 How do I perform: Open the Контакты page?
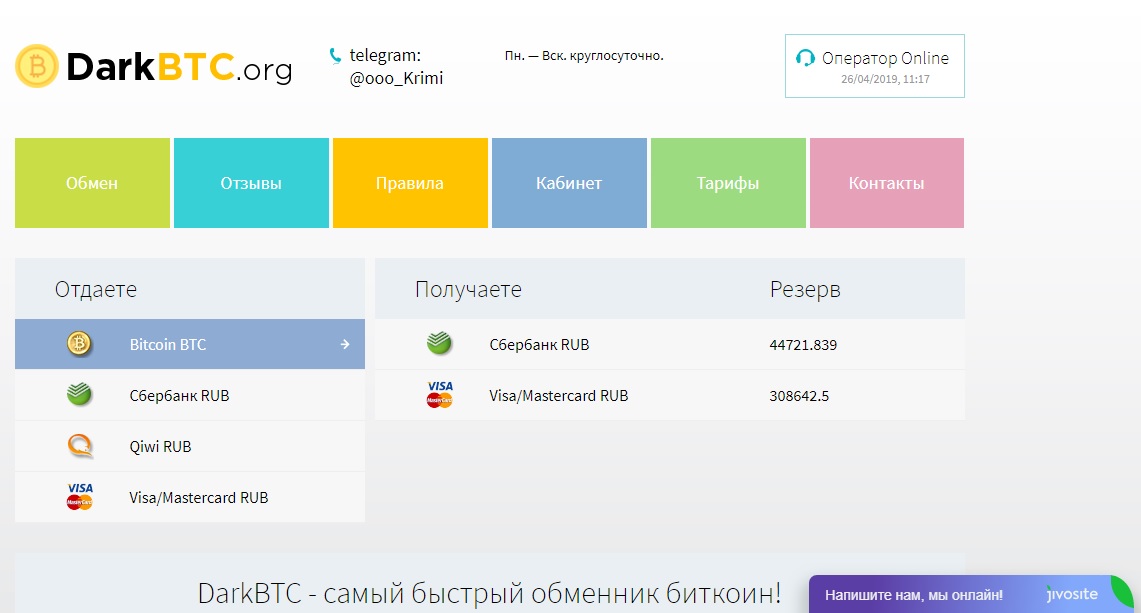click(x=887, y=183)
